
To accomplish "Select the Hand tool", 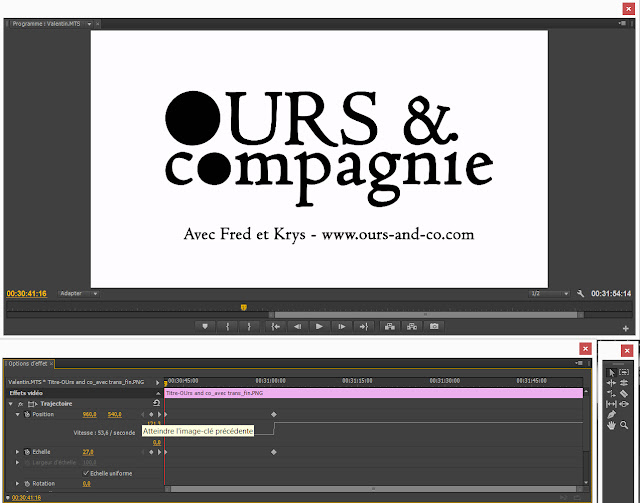I will [611, 425].
